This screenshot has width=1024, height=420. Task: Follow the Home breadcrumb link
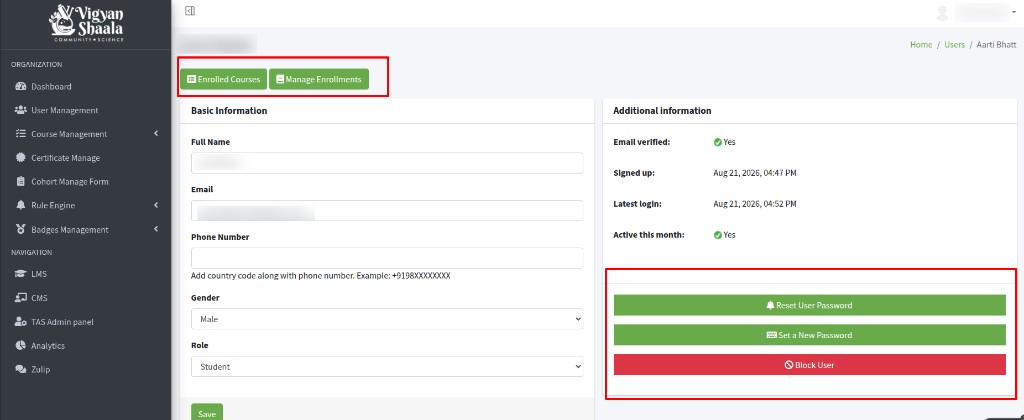point(921,44)
